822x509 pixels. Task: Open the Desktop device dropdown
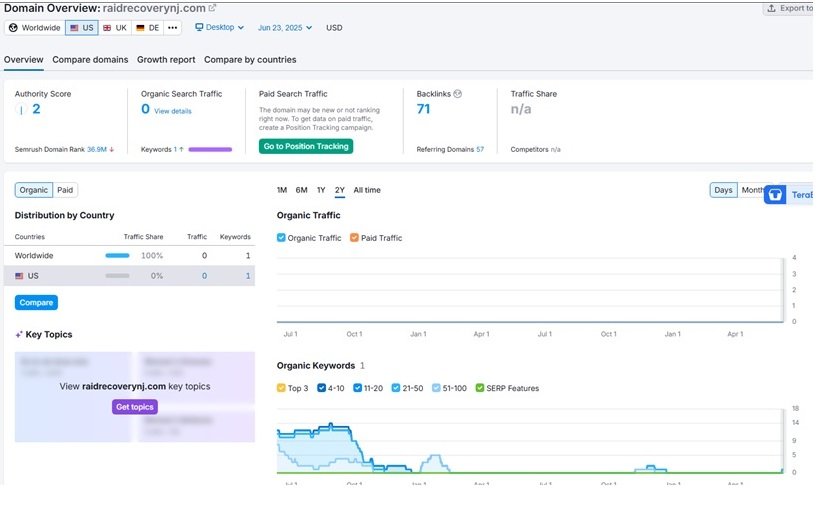coord(219,27)
